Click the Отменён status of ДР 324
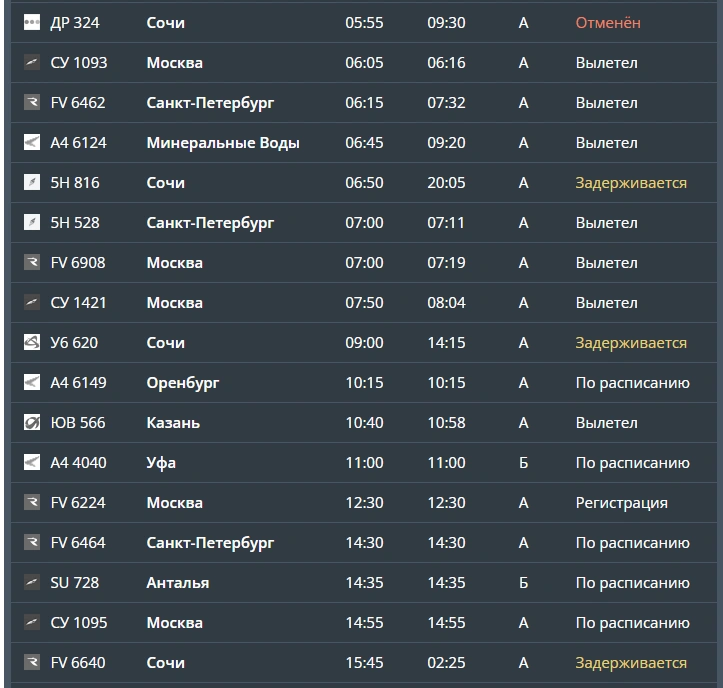 coord(608,23)
